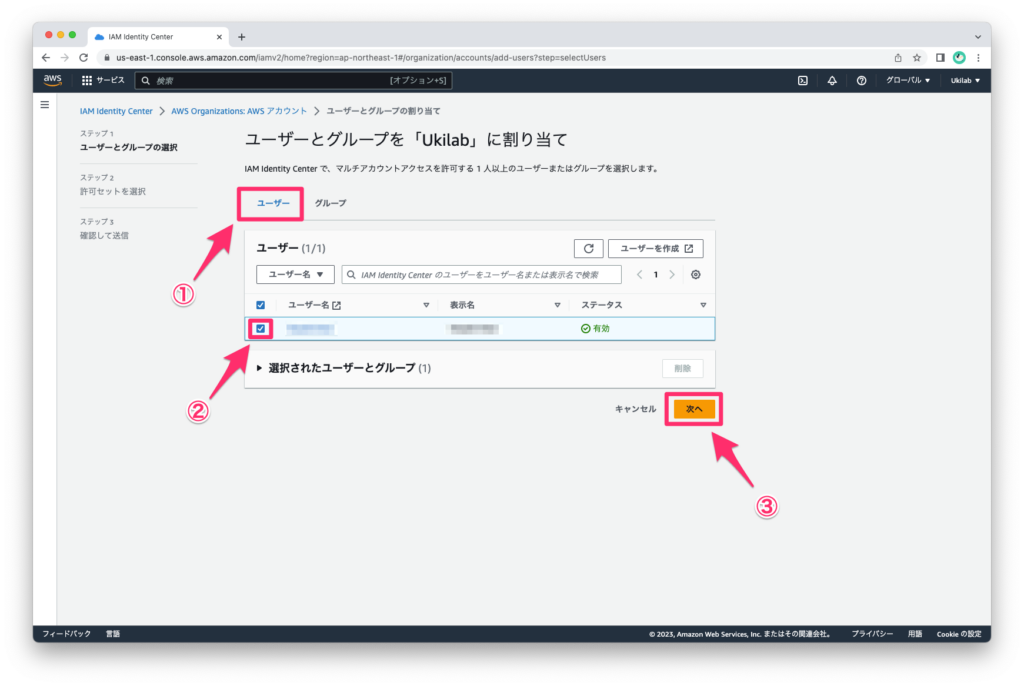Switch to the グループ tab

click(x=330, y=203)
